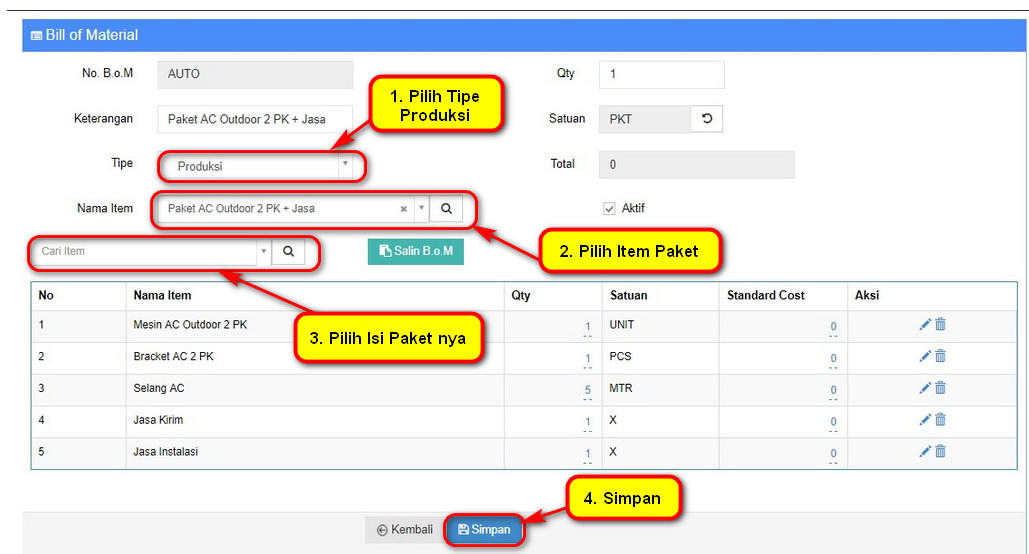Click search icon beside Cari Item field
Image resolution: width=1029 pixels, height=554 pixels.
click(288, 252)
